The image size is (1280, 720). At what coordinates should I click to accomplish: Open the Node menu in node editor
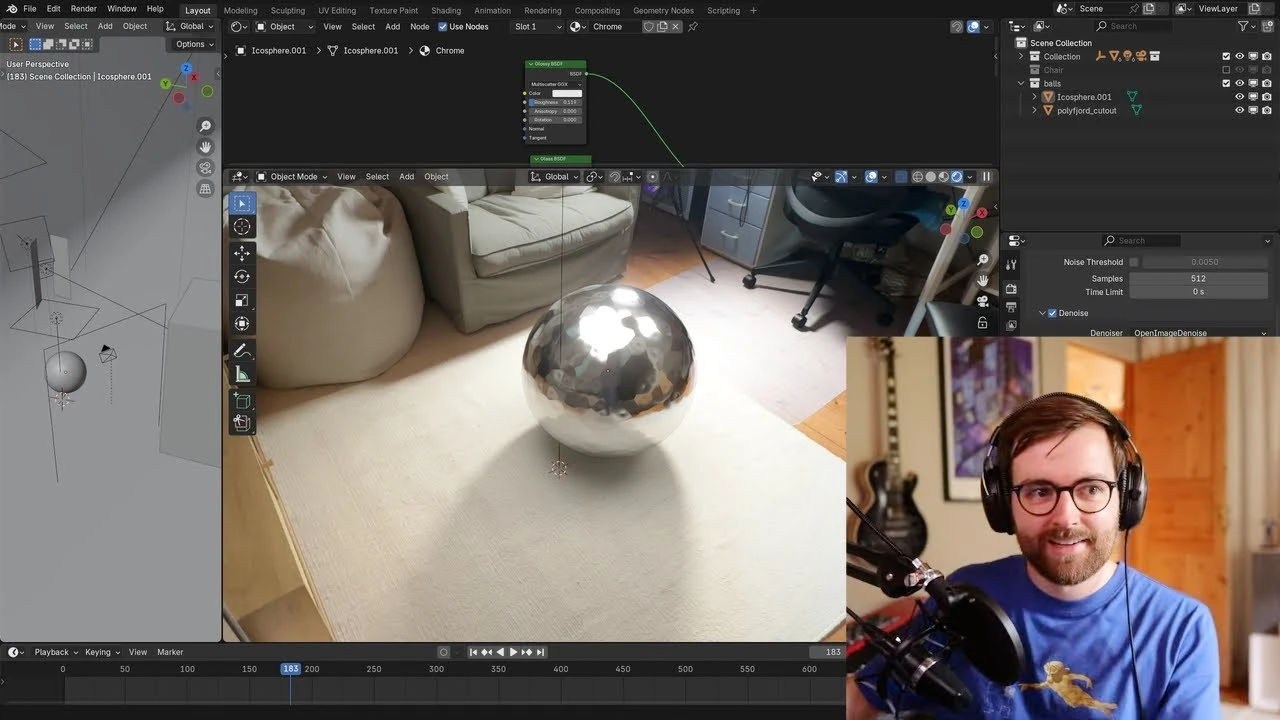click(420, 27)
